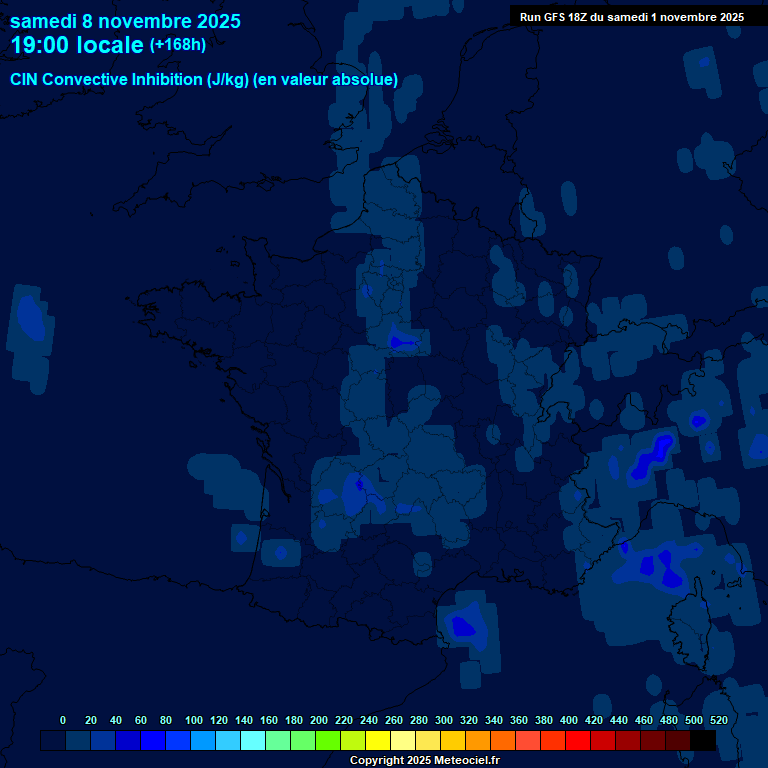Click the bright red swatch right of label 400
The width and height of the screenshot is (768, 768).
pyautogui.click(x=578, y=741)
